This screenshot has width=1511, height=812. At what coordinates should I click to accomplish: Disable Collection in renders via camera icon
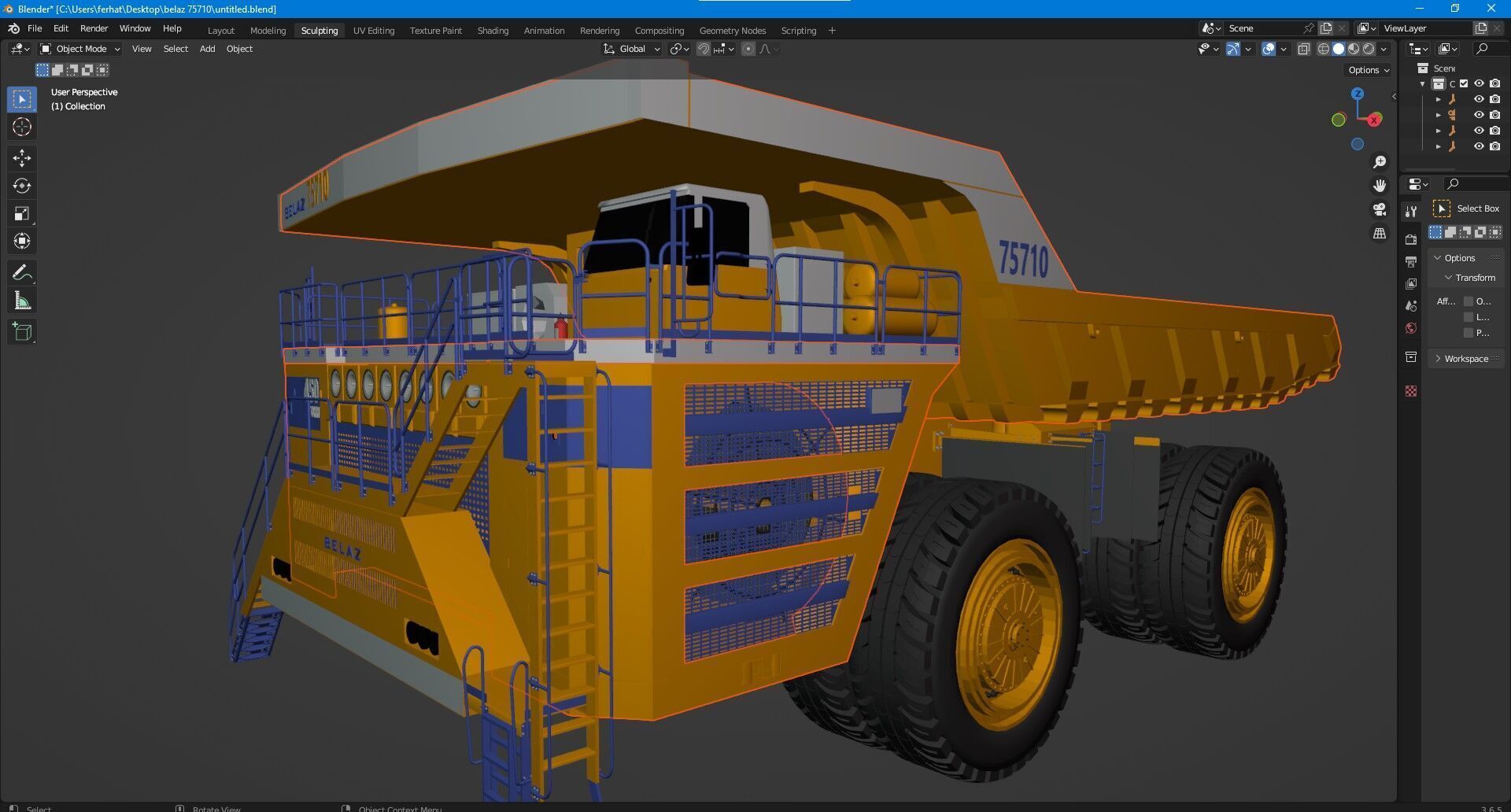point(1495,83)
